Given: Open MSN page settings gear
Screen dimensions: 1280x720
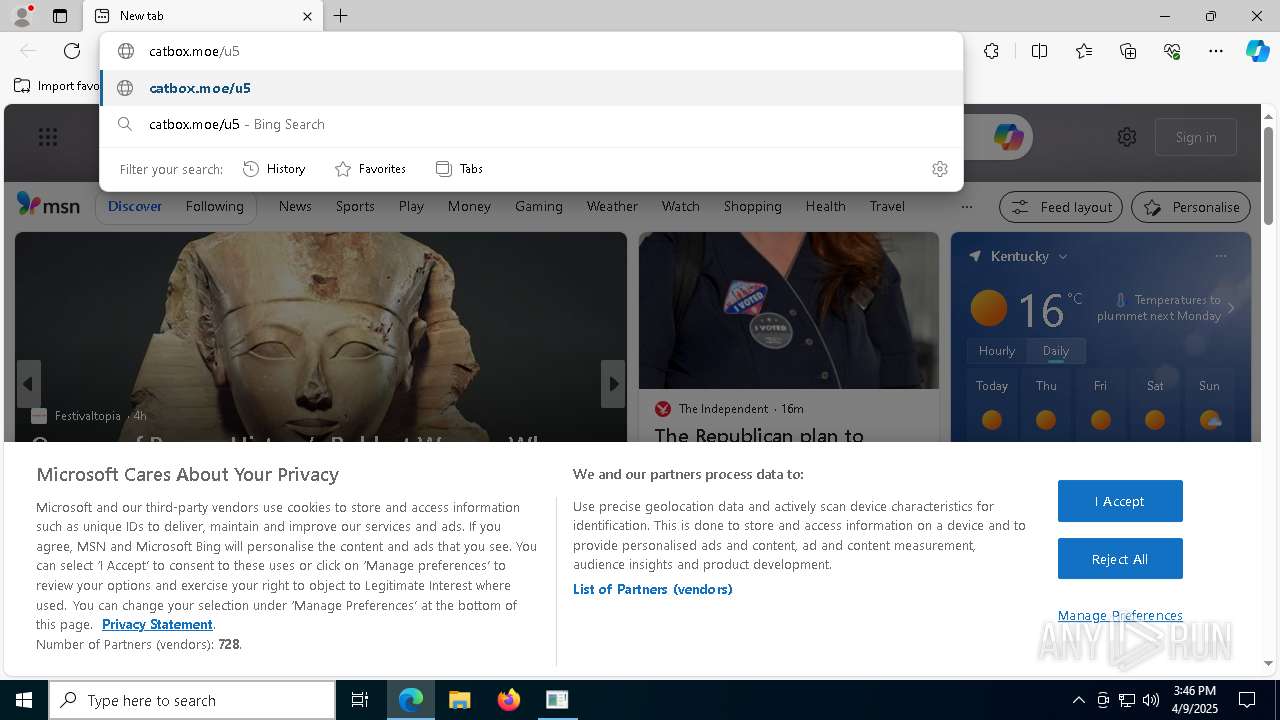Looking at the screenshot, I should (1127, 137).
